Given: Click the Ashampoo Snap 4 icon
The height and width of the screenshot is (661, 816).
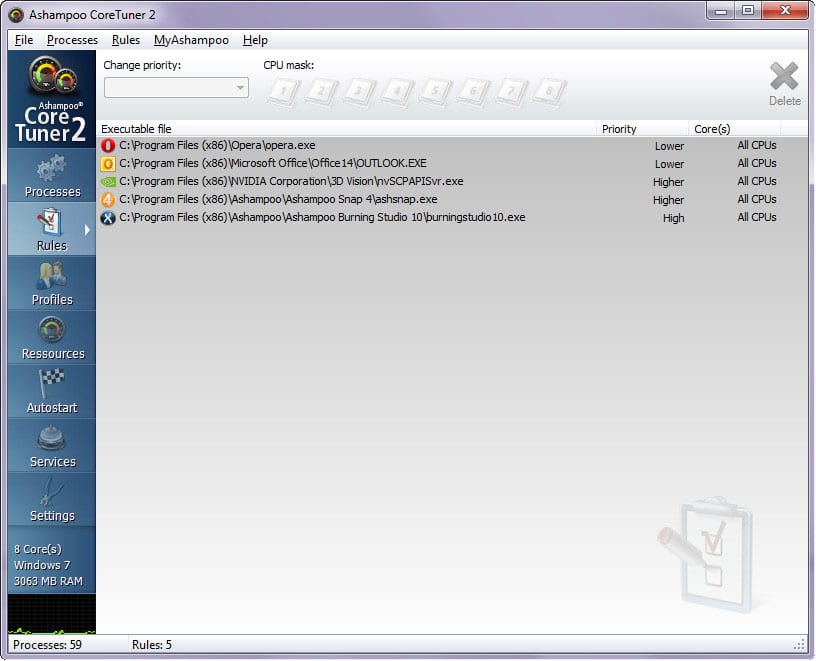Looking at the screenshot, I should (108, 200).
